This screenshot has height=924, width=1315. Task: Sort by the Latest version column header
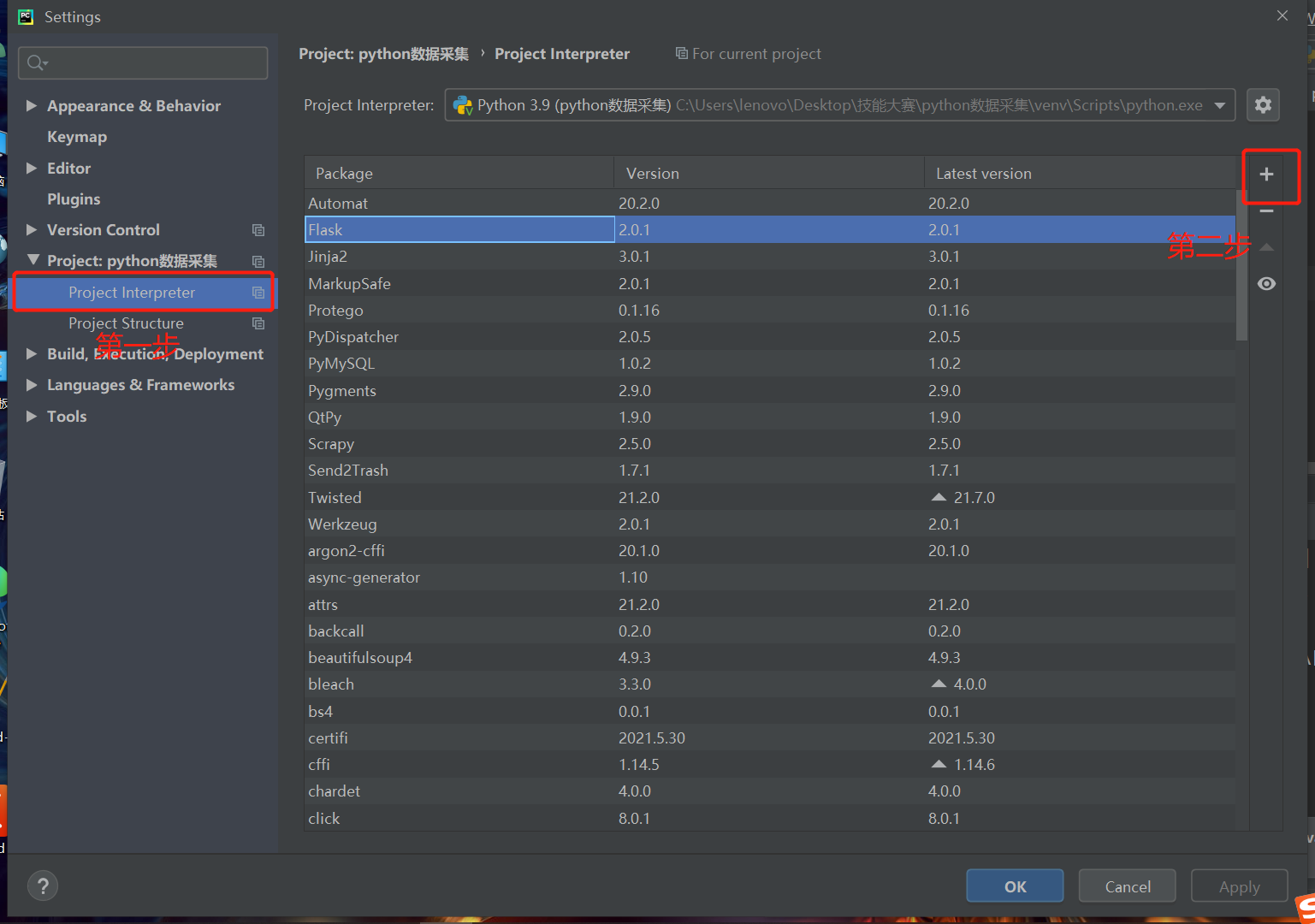pyautogui.click(x=1081, y=173)
